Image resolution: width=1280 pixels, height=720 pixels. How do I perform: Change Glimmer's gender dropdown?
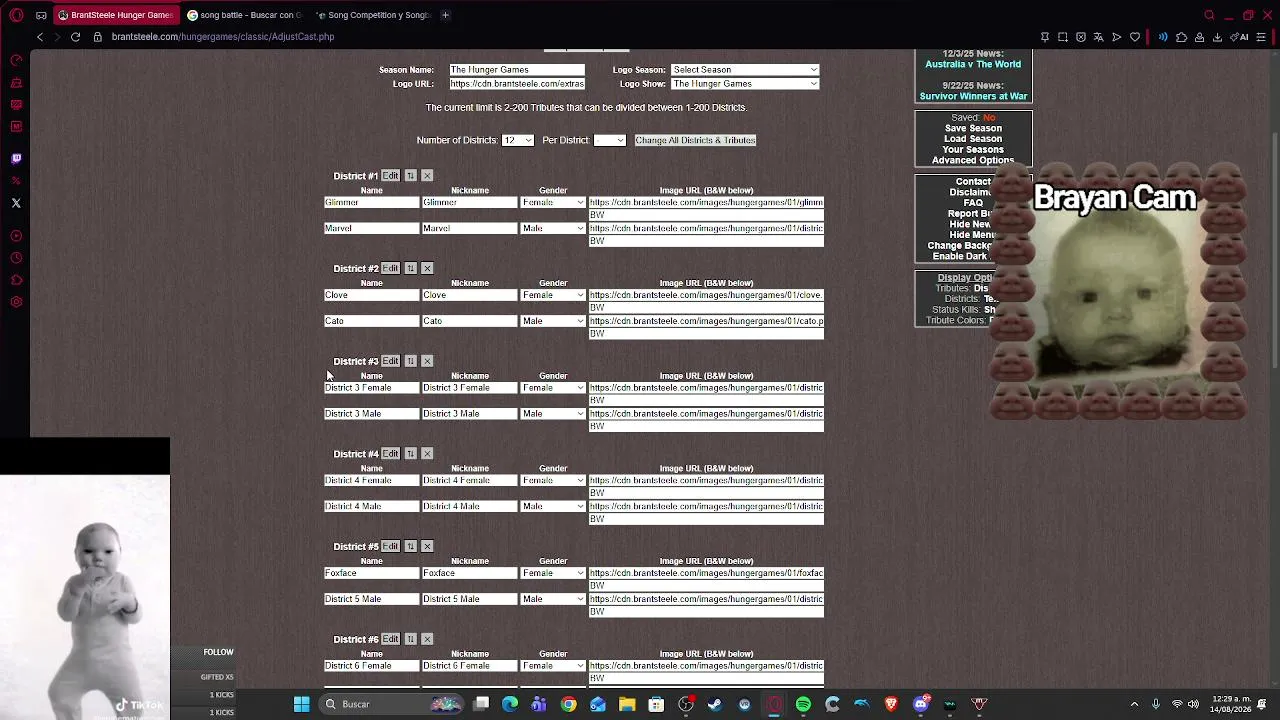[x=553, y=202]
